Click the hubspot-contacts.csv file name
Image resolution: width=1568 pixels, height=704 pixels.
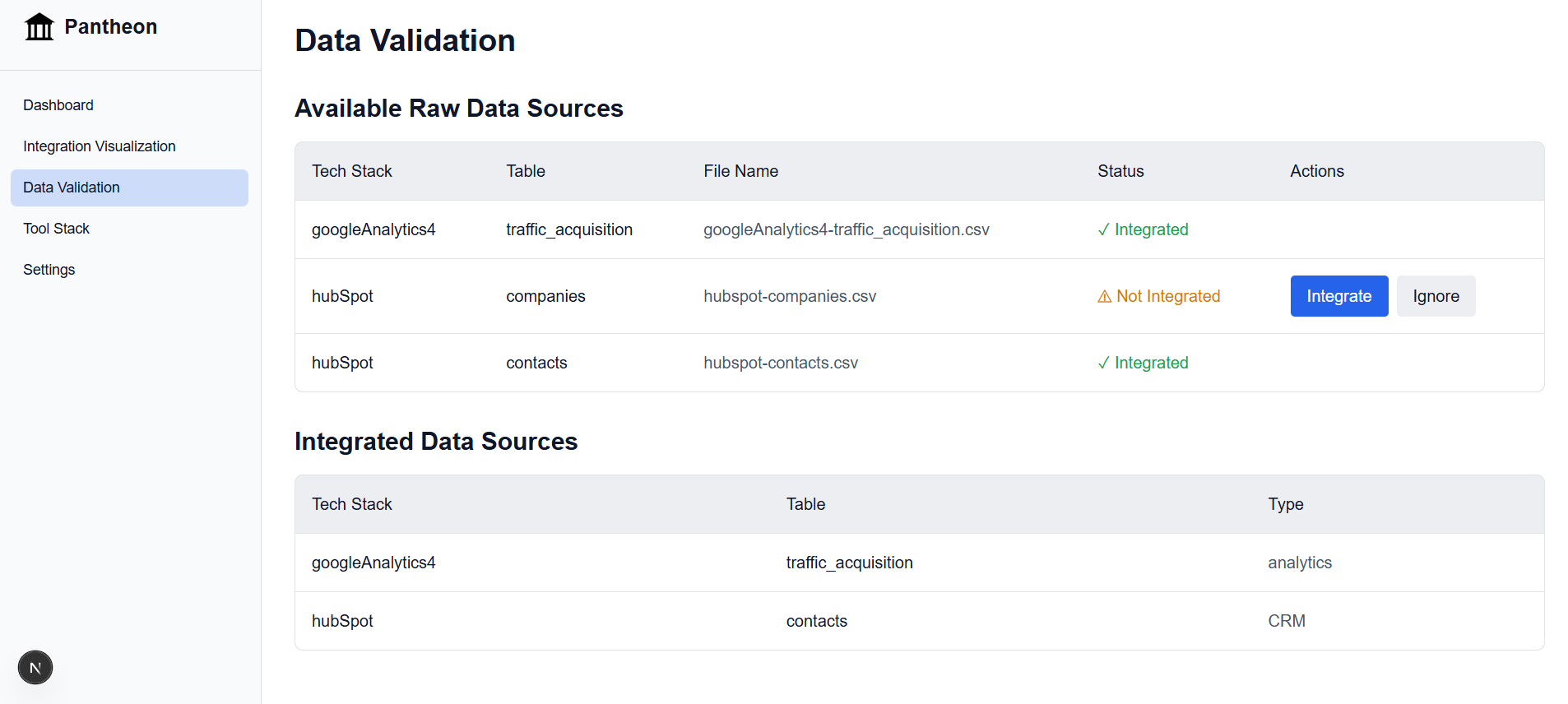coord(780,363)
